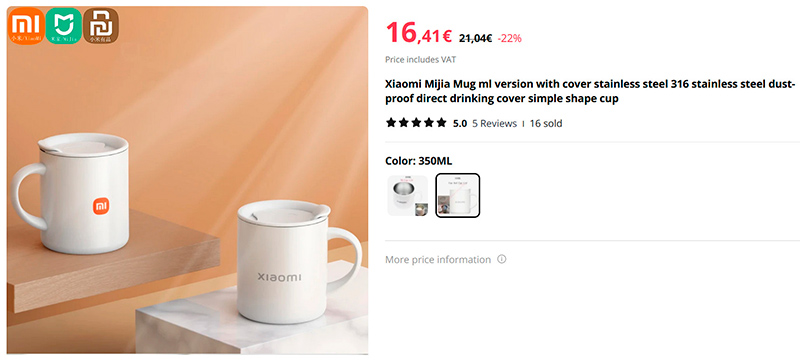Click the info icon beside More price information
The width and height of the screenshot is (800, 361).
coord(502,259)
